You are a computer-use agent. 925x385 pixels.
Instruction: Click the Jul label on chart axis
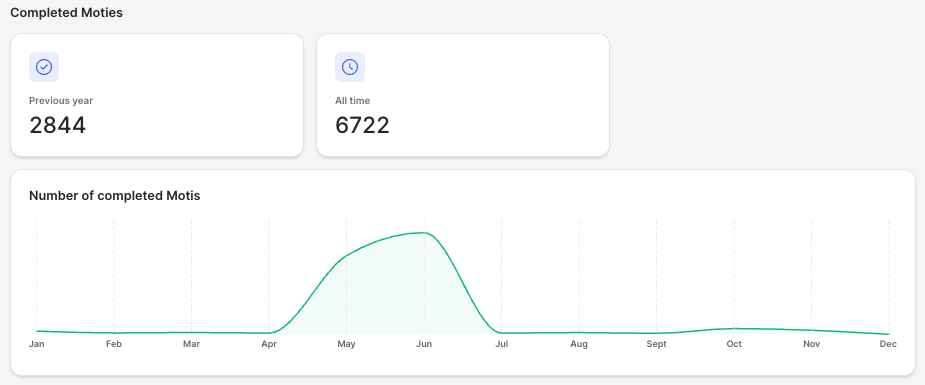point(501,344)
